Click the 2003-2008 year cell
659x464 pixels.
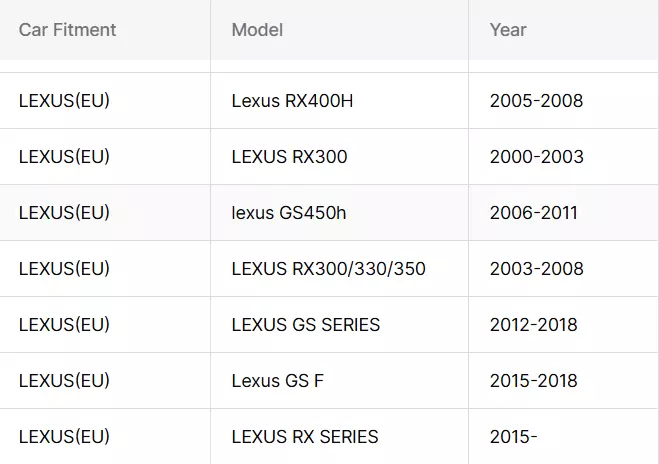click(x=536, y=269)
